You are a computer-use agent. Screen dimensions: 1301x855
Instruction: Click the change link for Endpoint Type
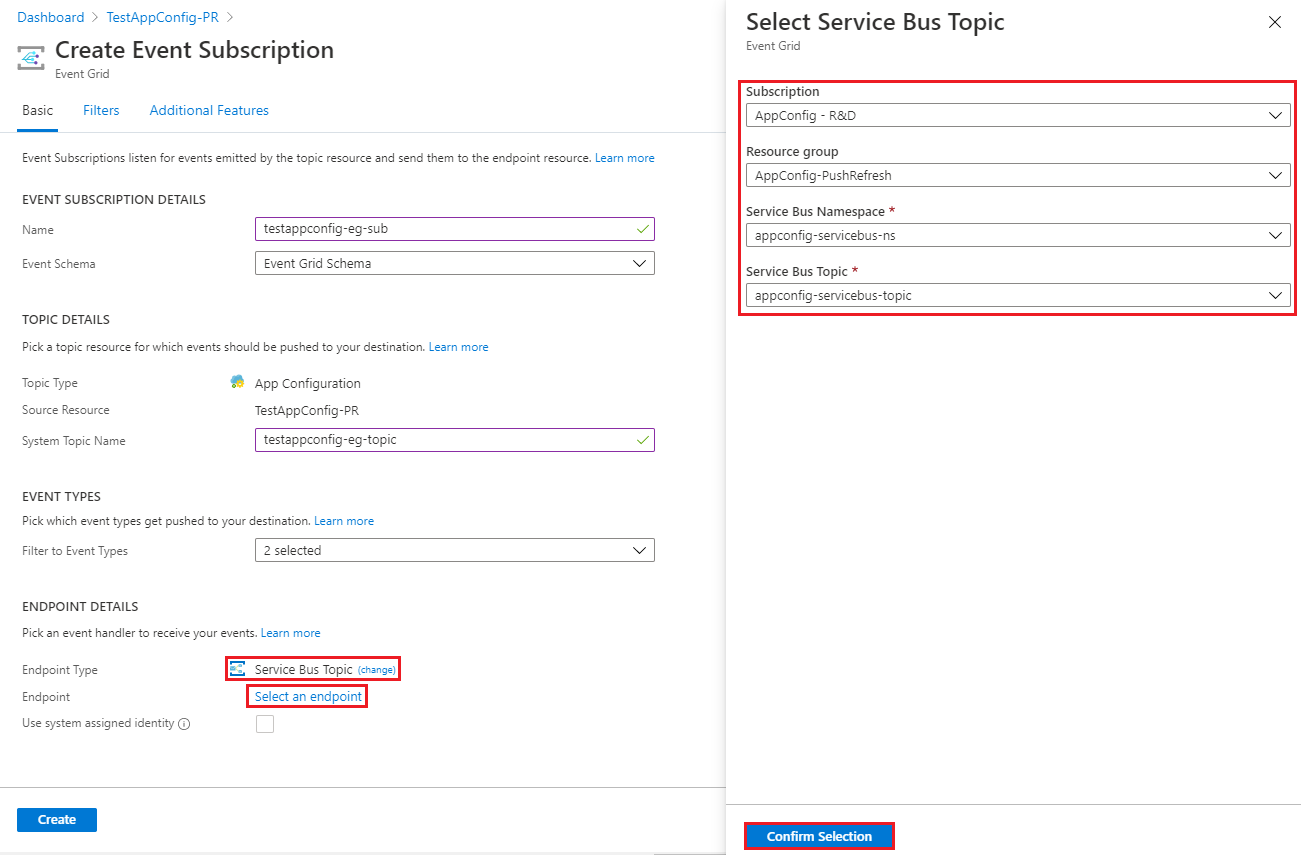[377, 669]
